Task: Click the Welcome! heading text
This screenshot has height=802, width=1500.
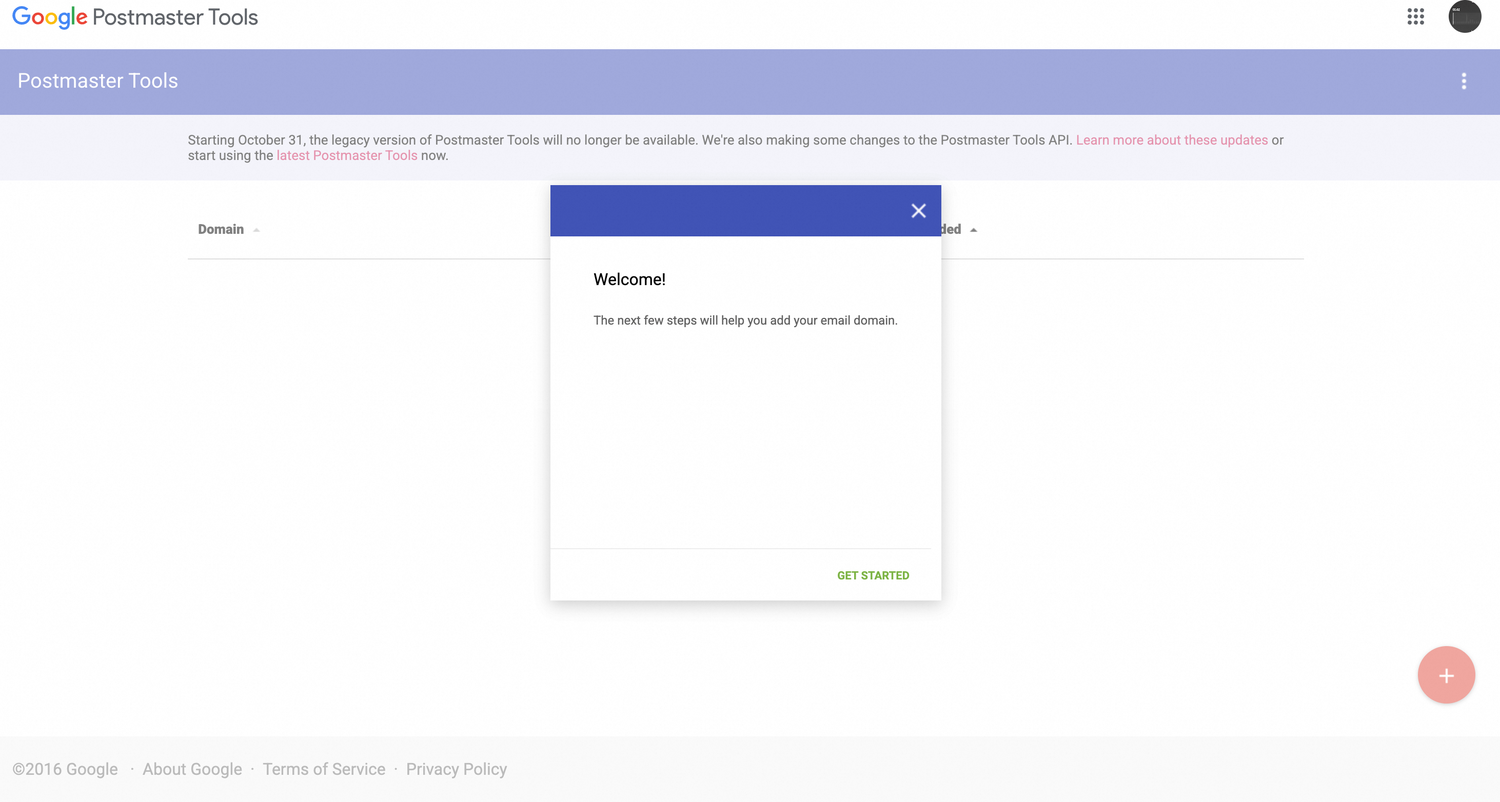Action: pyautogui.click(x=629, y=279)
